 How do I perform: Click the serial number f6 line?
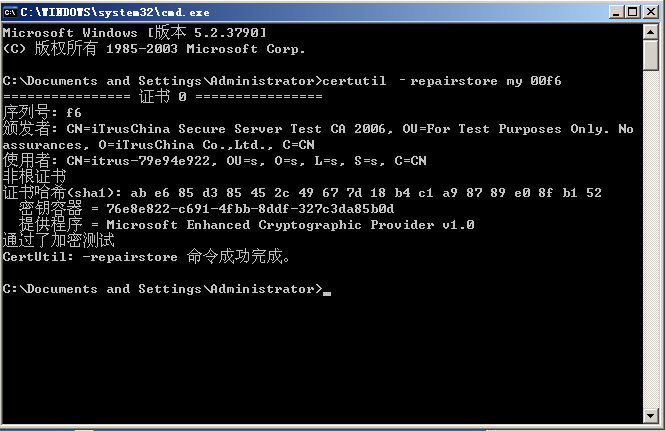click(42, 112)
